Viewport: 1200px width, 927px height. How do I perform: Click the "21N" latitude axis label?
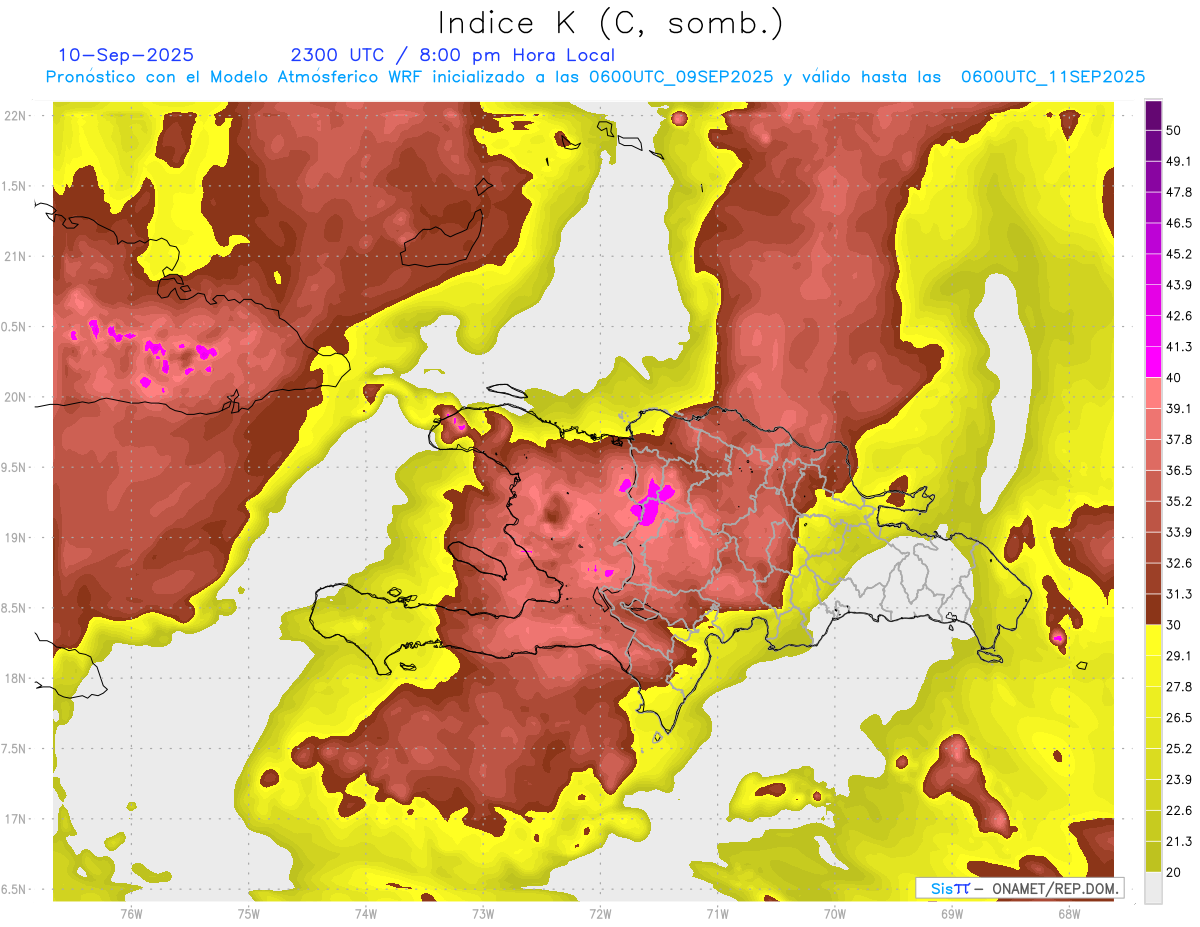click(x=15, y=257)
